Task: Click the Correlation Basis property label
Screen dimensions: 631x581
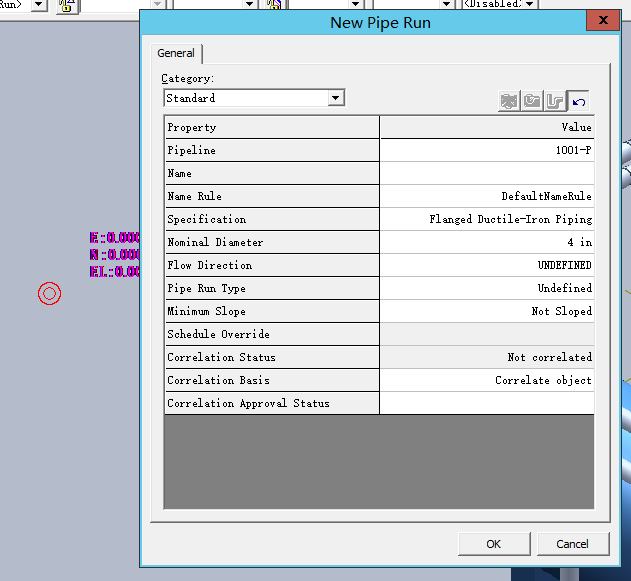Action: pyautogui.click(x=272, y=380)
